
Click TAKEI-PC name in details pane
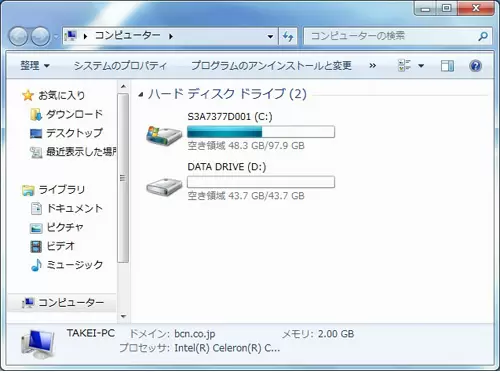(x=91, y=333)
